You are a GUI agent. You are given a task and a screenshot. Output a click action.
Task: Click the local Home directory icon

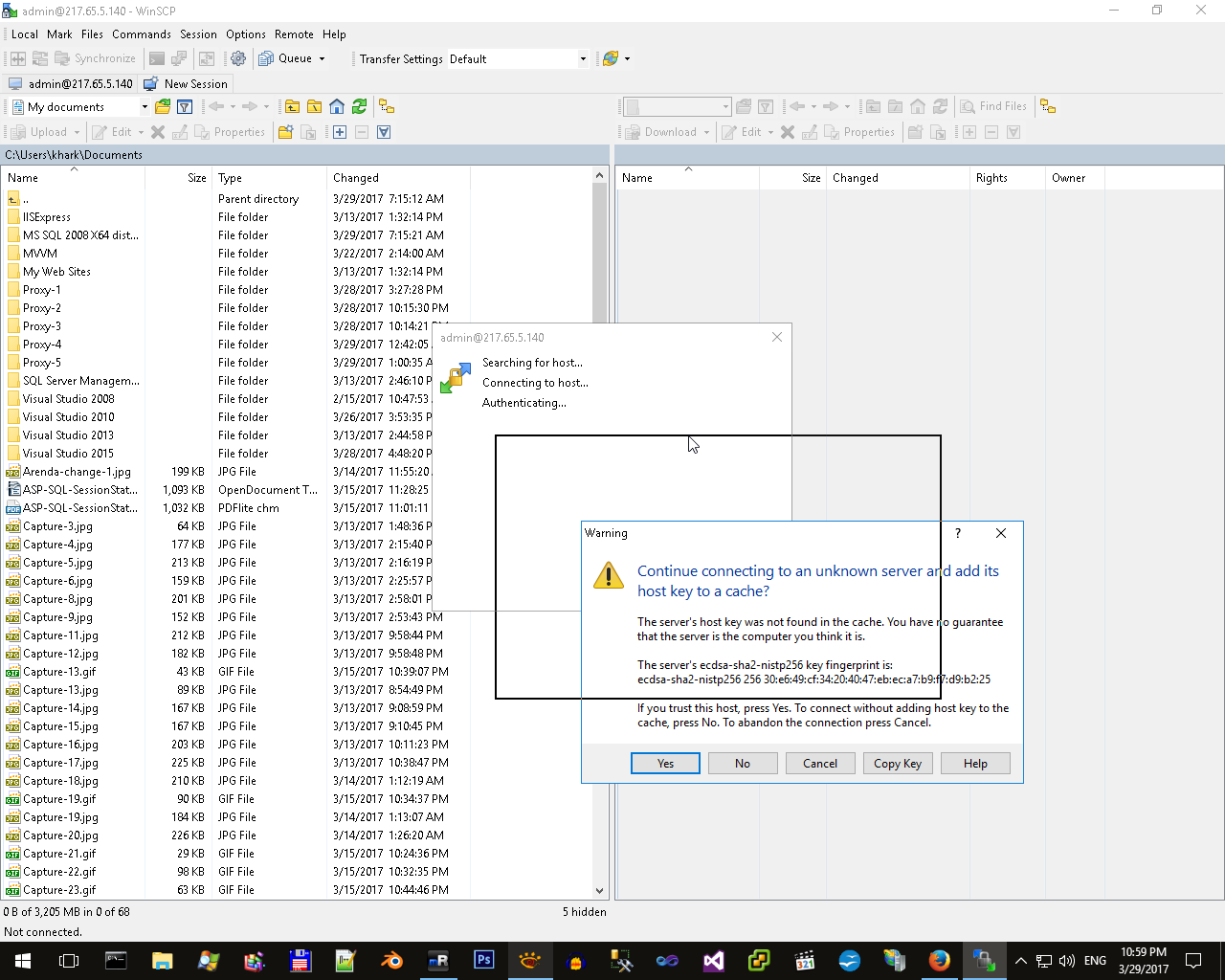pyautogui.click(x=337, y=106)
